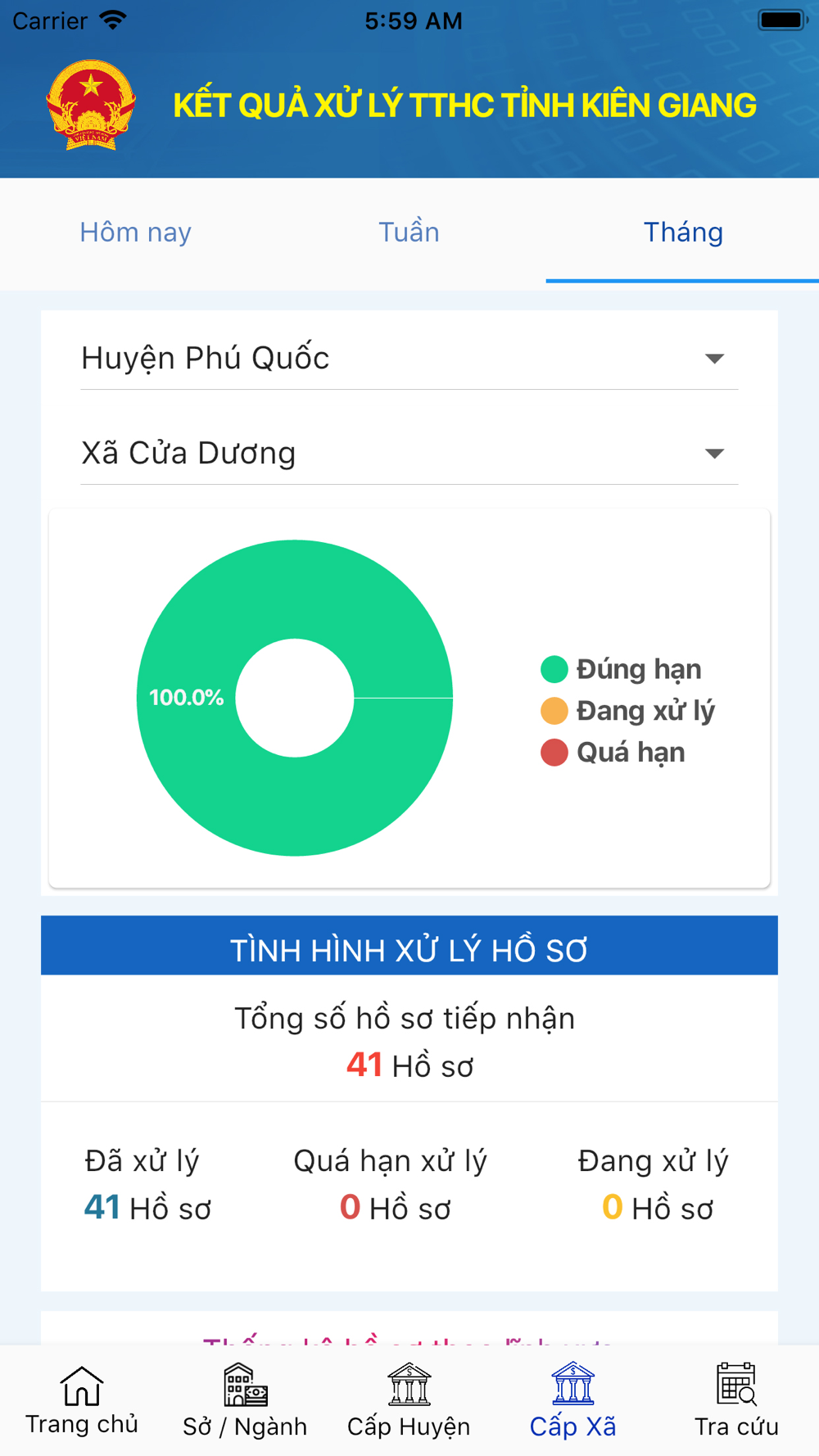Expand the Xã Cửa Dương dropdown arrow
Viewport: 819px width, 1456px height.
714,454
